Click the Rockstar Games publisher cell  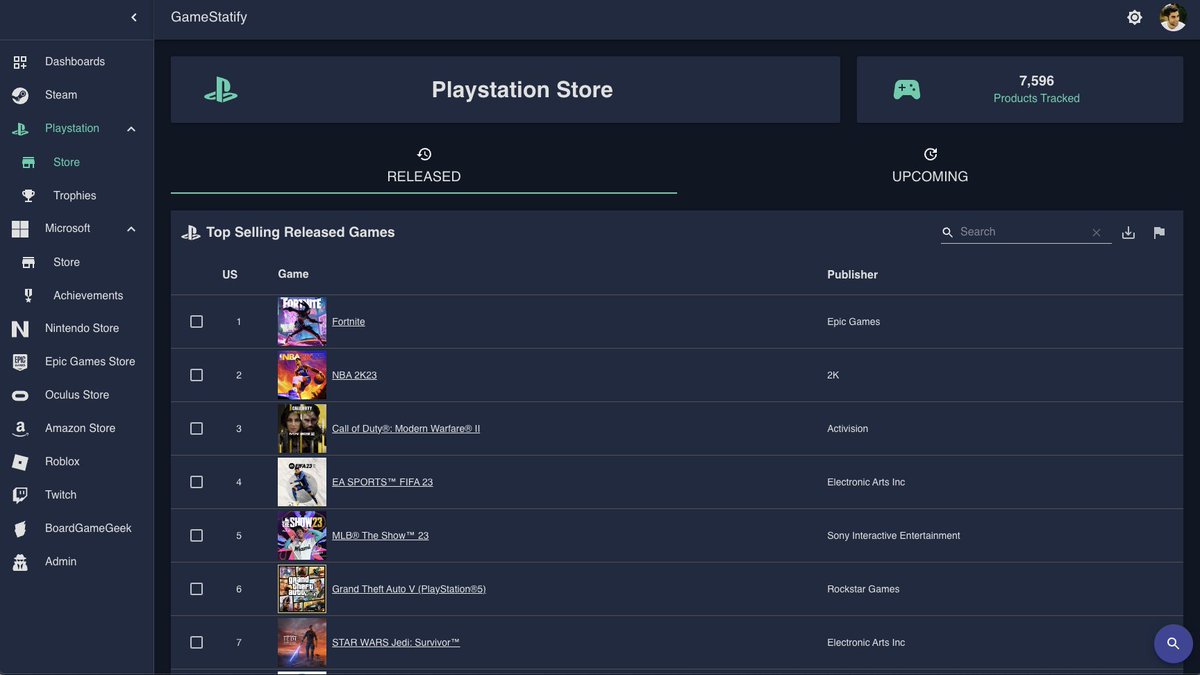[x=863, y=589]
